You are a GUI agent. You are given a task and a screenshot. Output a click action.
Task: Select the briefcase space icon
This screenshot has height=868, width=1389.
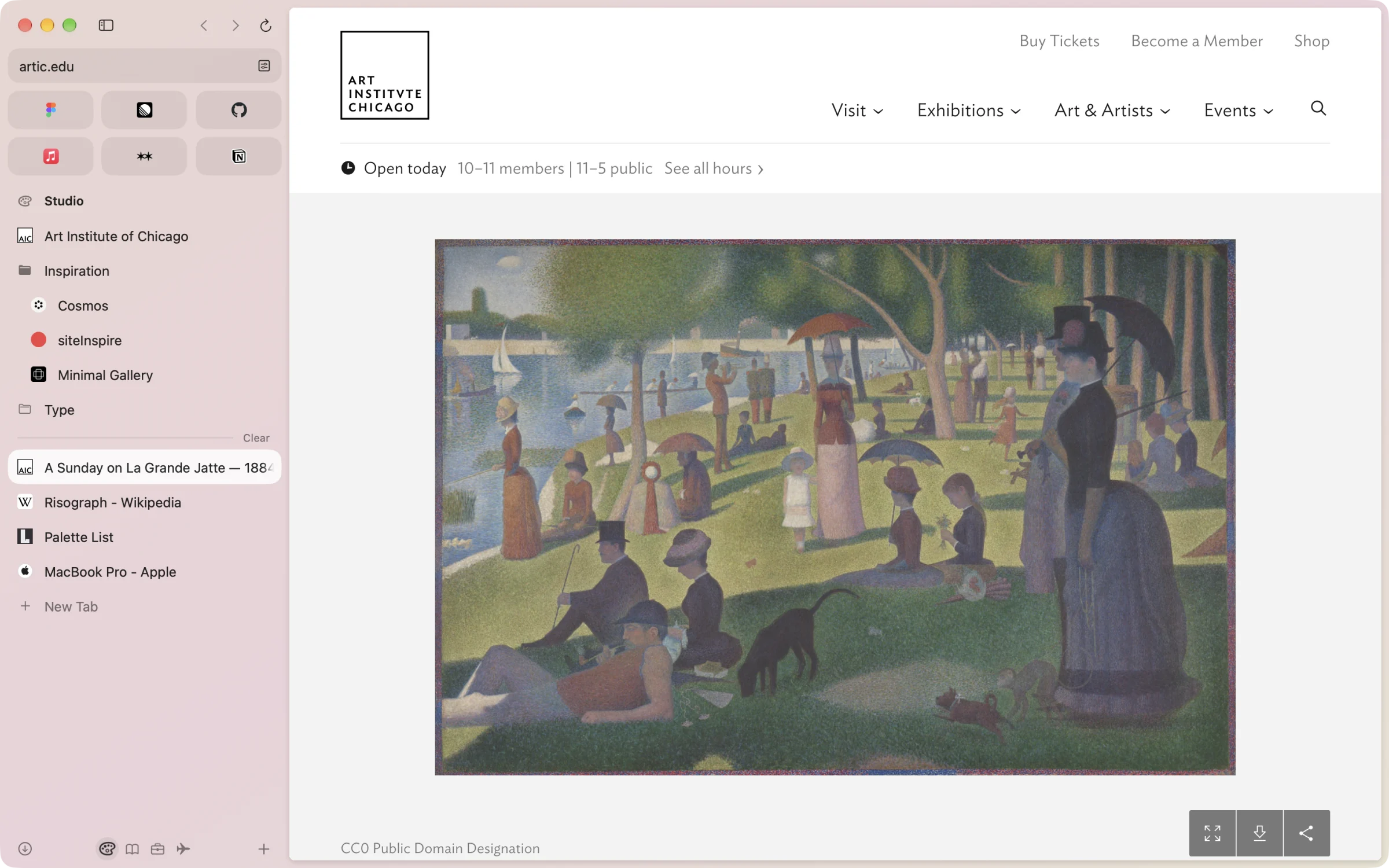(157, 849)
